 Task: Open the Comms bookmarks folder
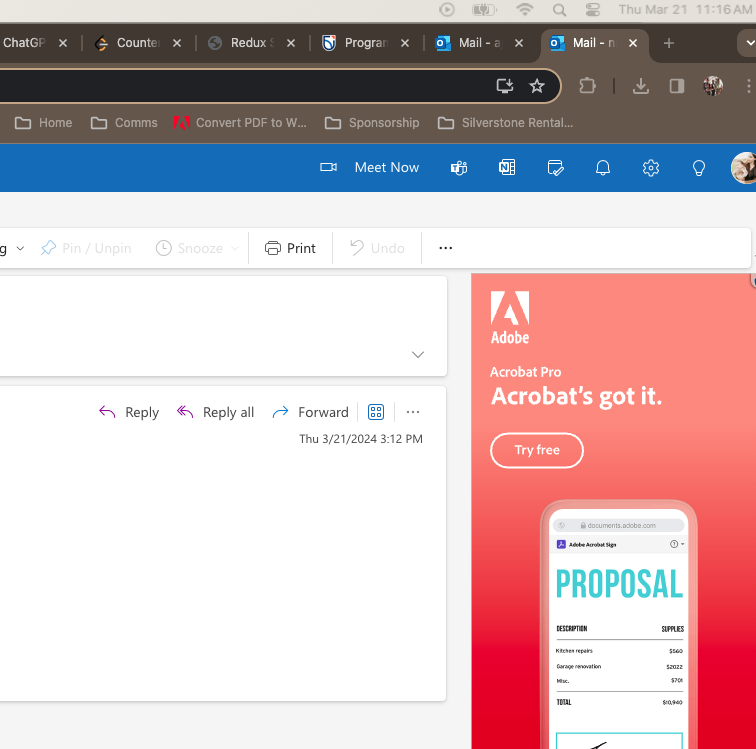pyautogui.click(x=124, y=123)
